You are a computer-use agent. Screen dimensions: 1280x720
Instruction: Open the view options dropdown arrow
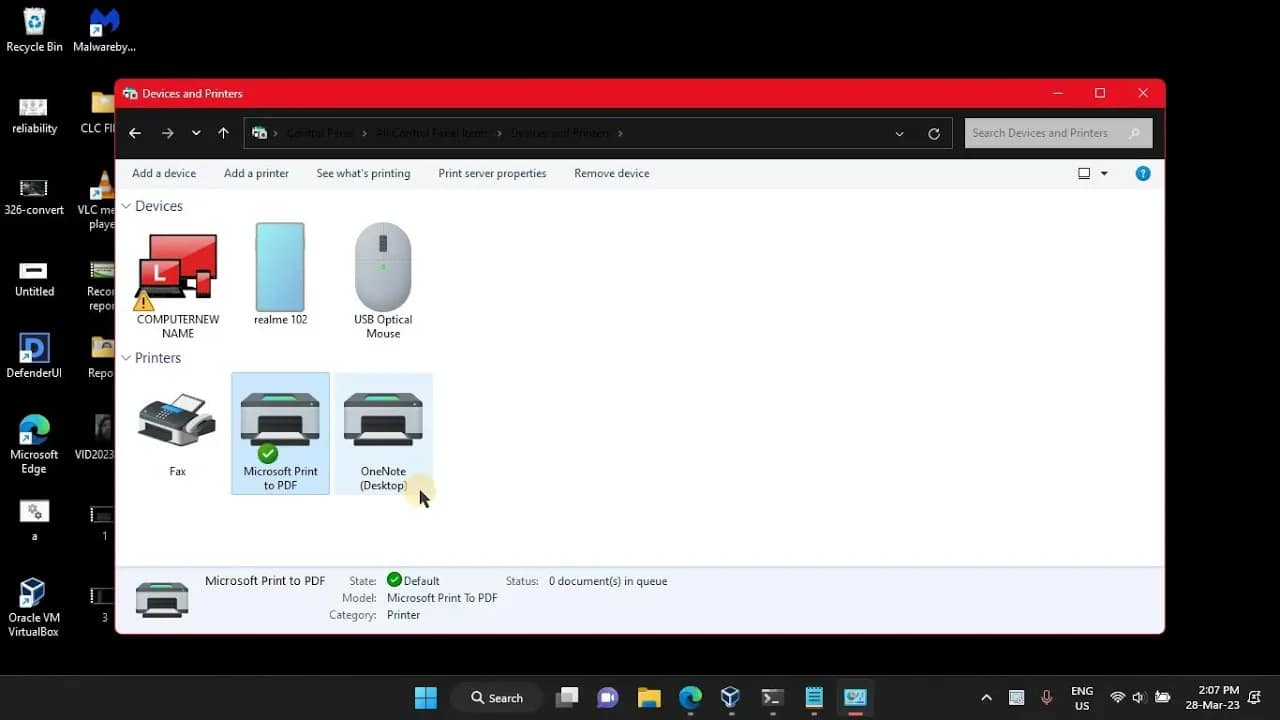click(1104, 173)
